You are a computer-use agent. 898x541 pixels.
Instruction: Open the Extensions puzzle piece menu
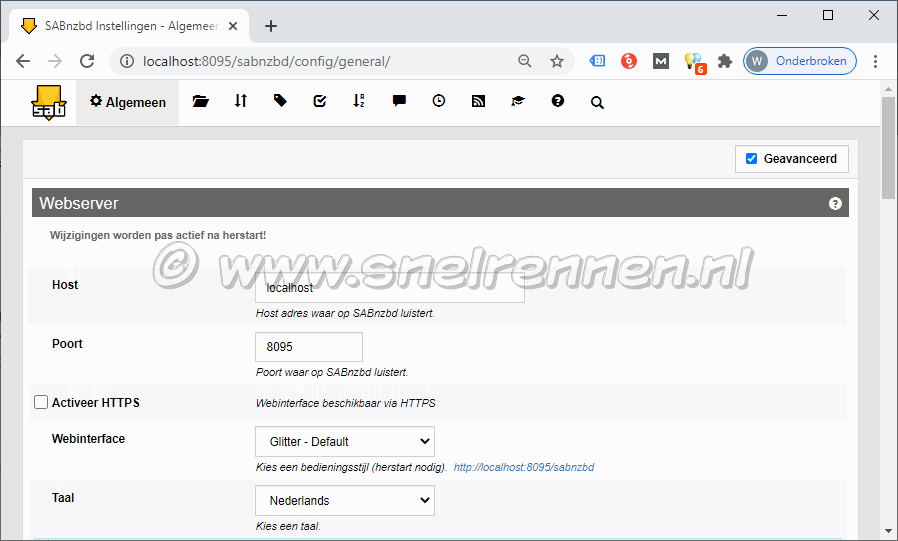[725, 61]
